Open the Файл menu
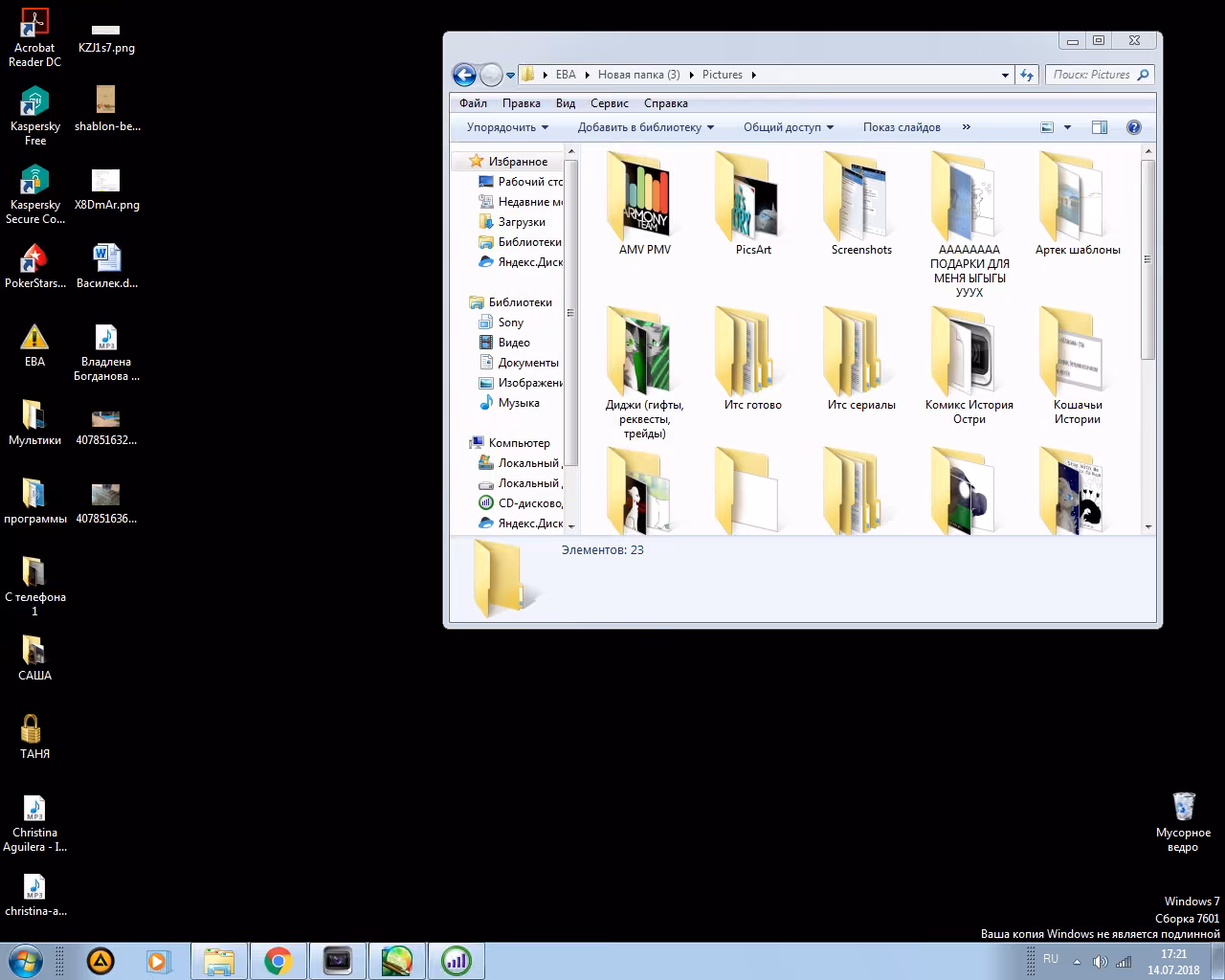The image size is (1225, 980). click(473, 102)
